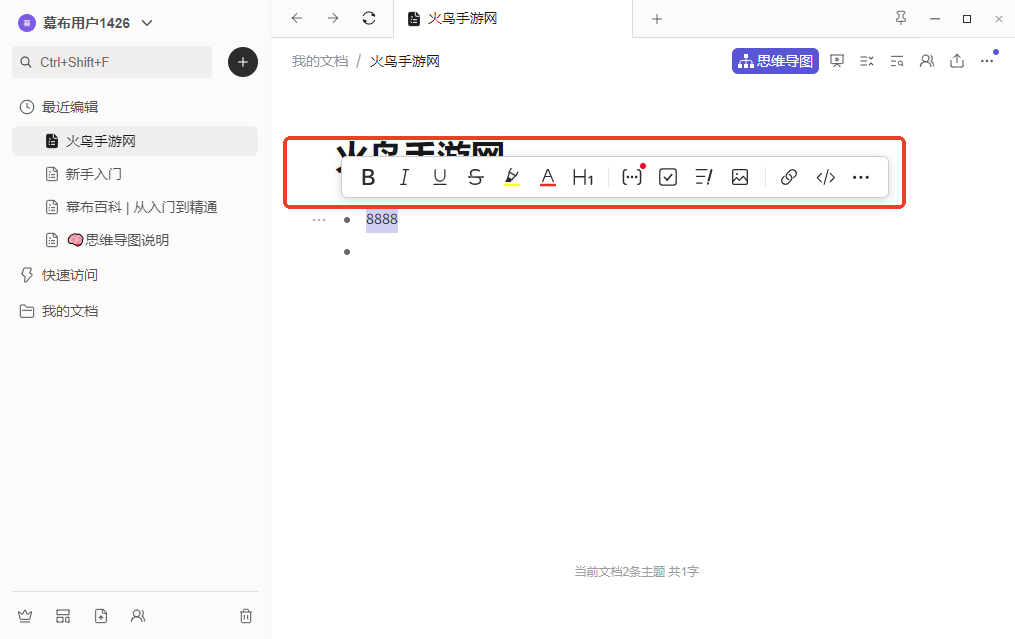Pin the window with pushpin icon
The image size is (1015, 639).
pyautogui.click(x=901, y=18)
